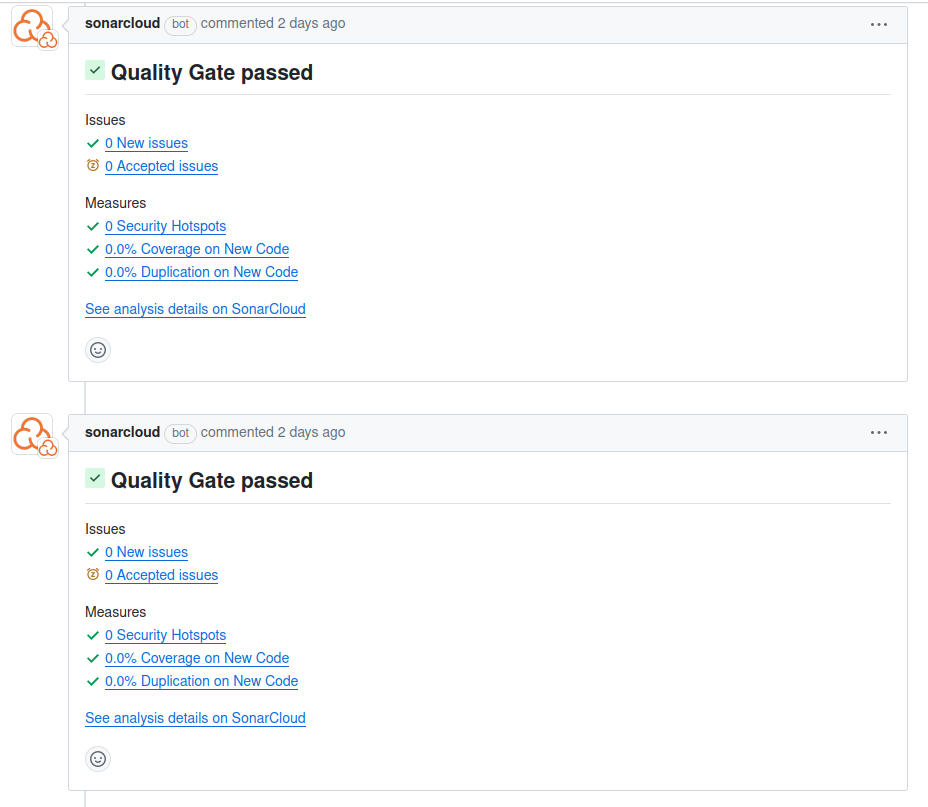Screen dimensions: 928x807
Task: View '0.0% Duplication on New Code' in first comment
Action: click(201, 272)
